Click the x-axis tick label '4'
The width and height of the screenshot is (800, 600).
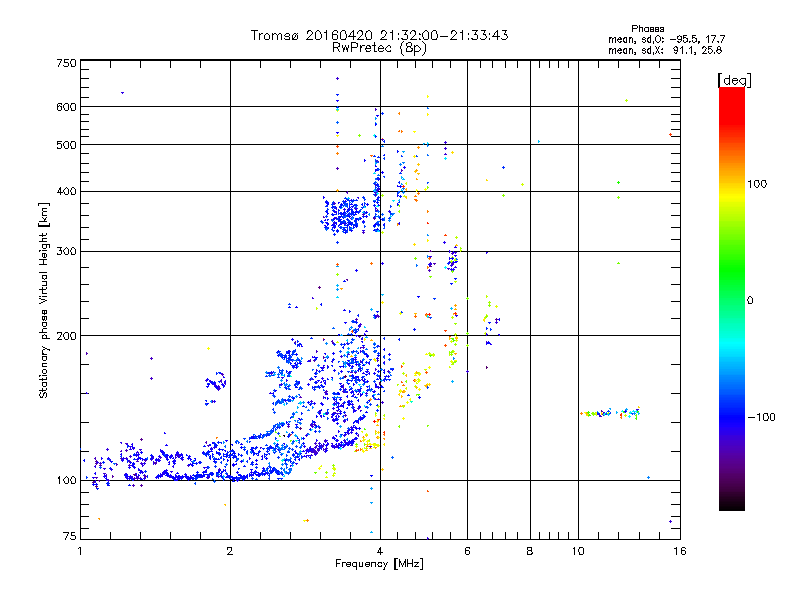pos(380,551)
